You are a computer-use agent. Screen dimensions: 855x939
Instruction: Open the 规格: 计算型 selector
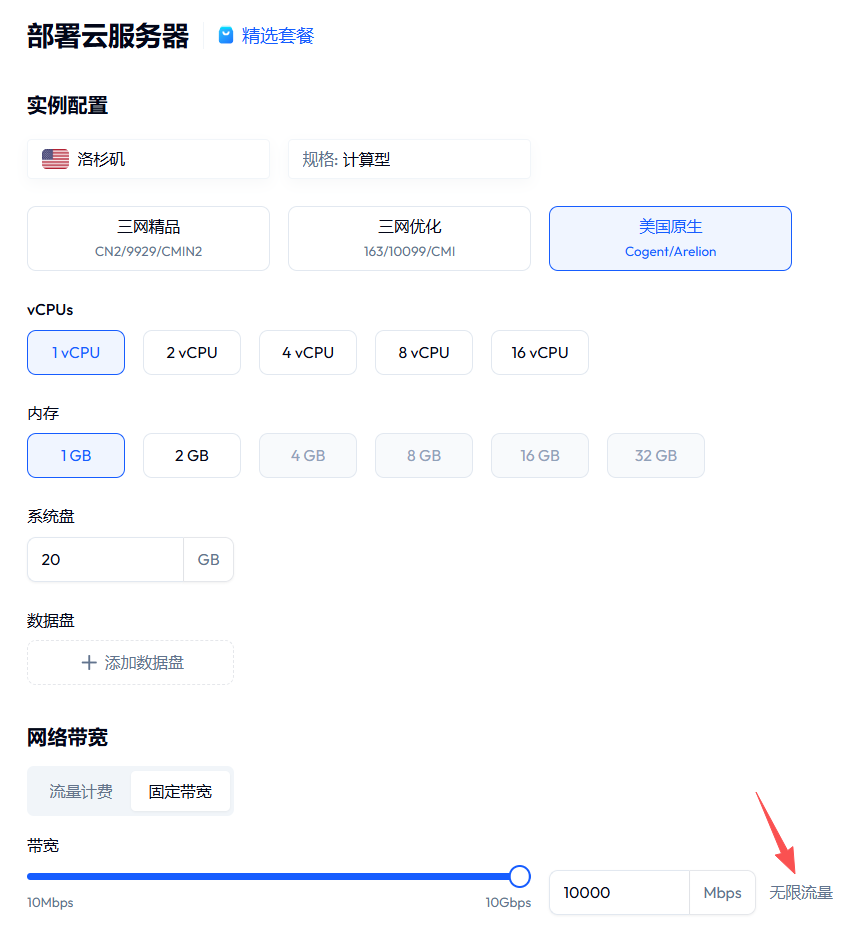tap(410, 159)
